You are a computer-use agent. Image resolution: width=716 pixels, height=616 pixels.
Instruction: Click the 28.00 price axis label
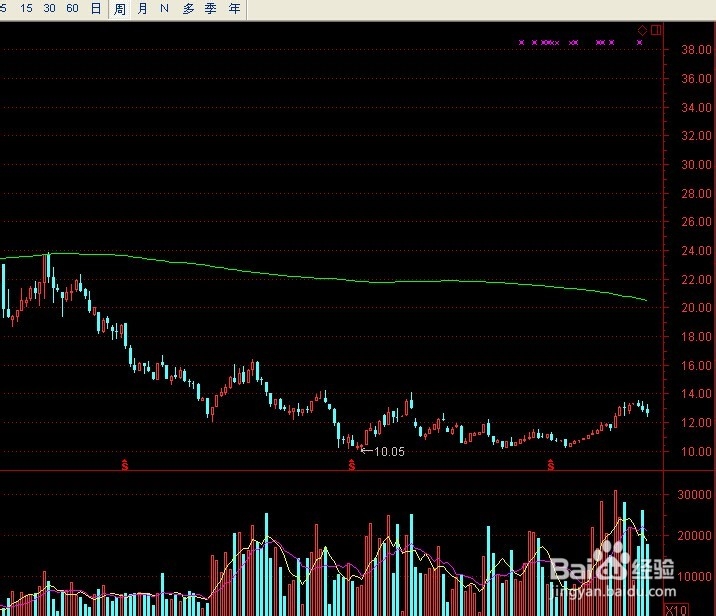click(696, 193)
